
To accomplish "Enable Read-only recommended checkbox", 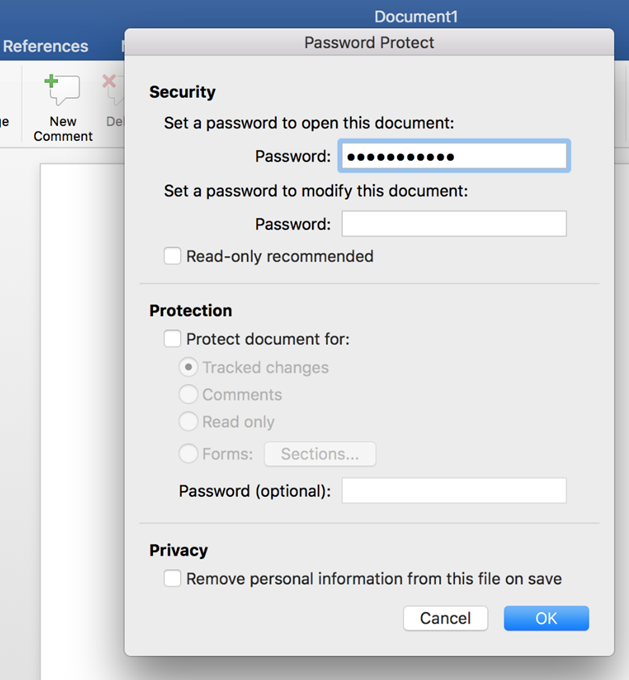I will coord(172,256).
